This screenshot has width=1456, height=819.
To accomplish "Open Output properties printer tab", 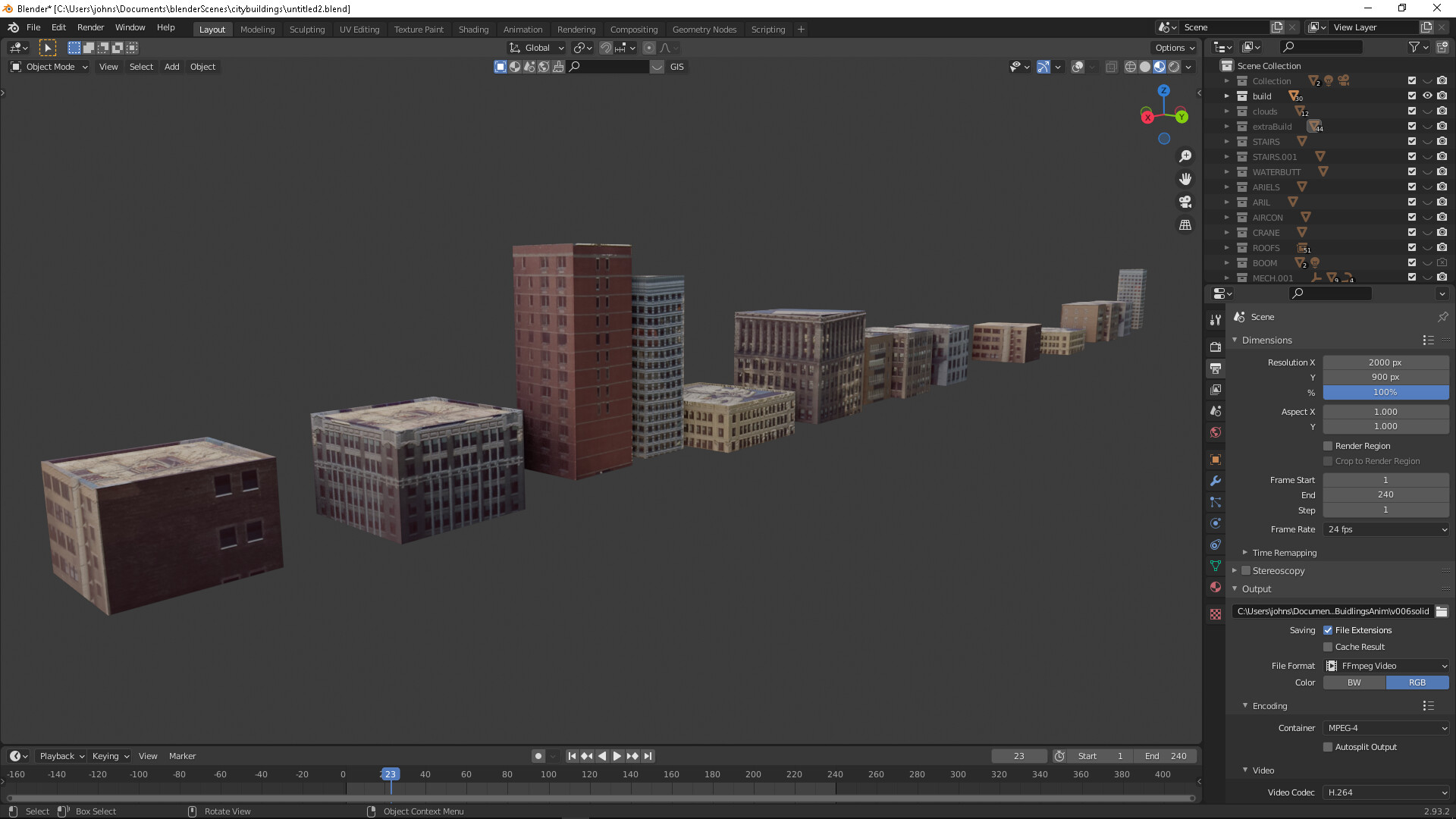I will point(1216,369).
